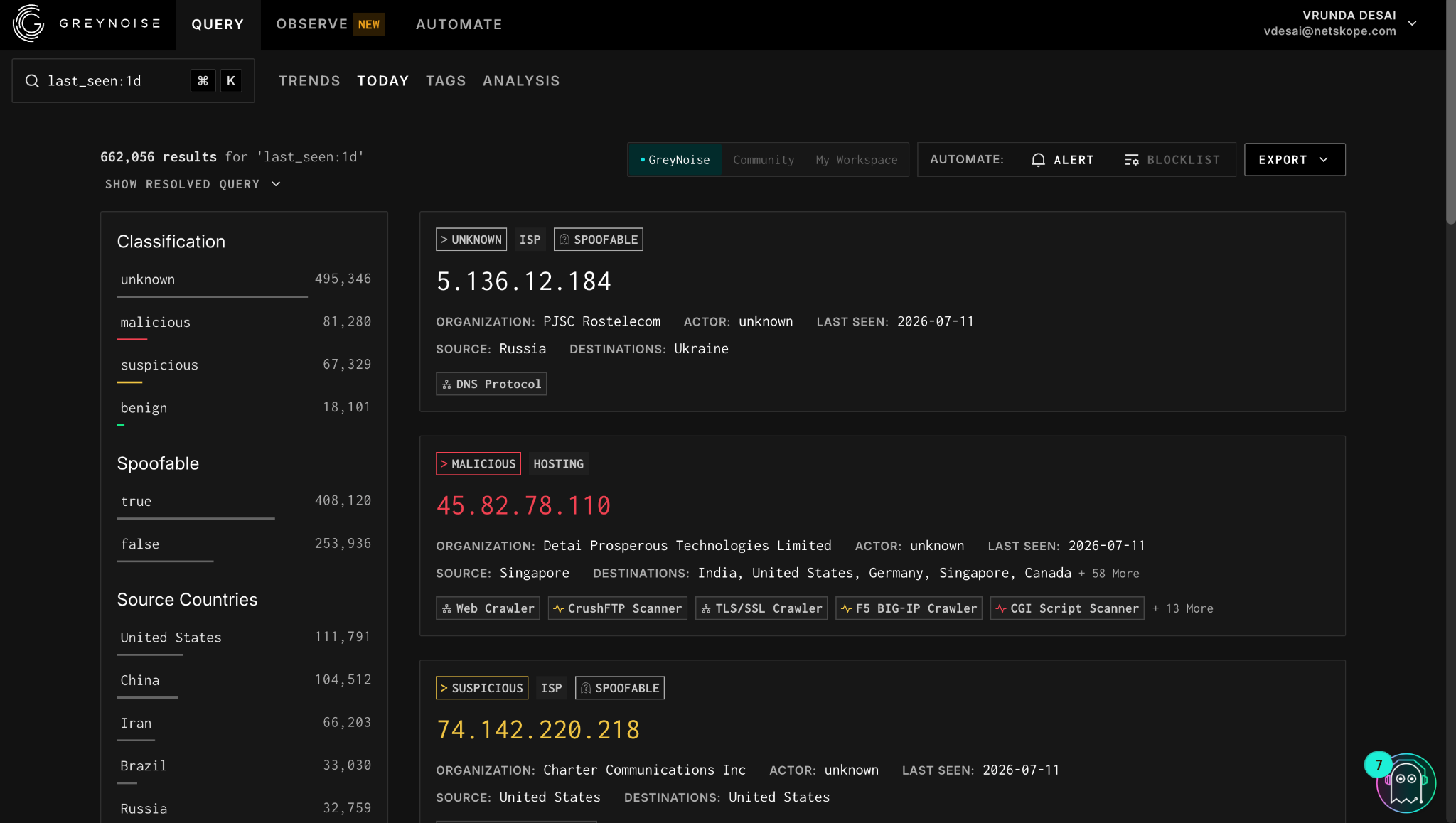1456x823 pixels.
Task: Create an Alert for this query
Action: (x=1063, y=160)
